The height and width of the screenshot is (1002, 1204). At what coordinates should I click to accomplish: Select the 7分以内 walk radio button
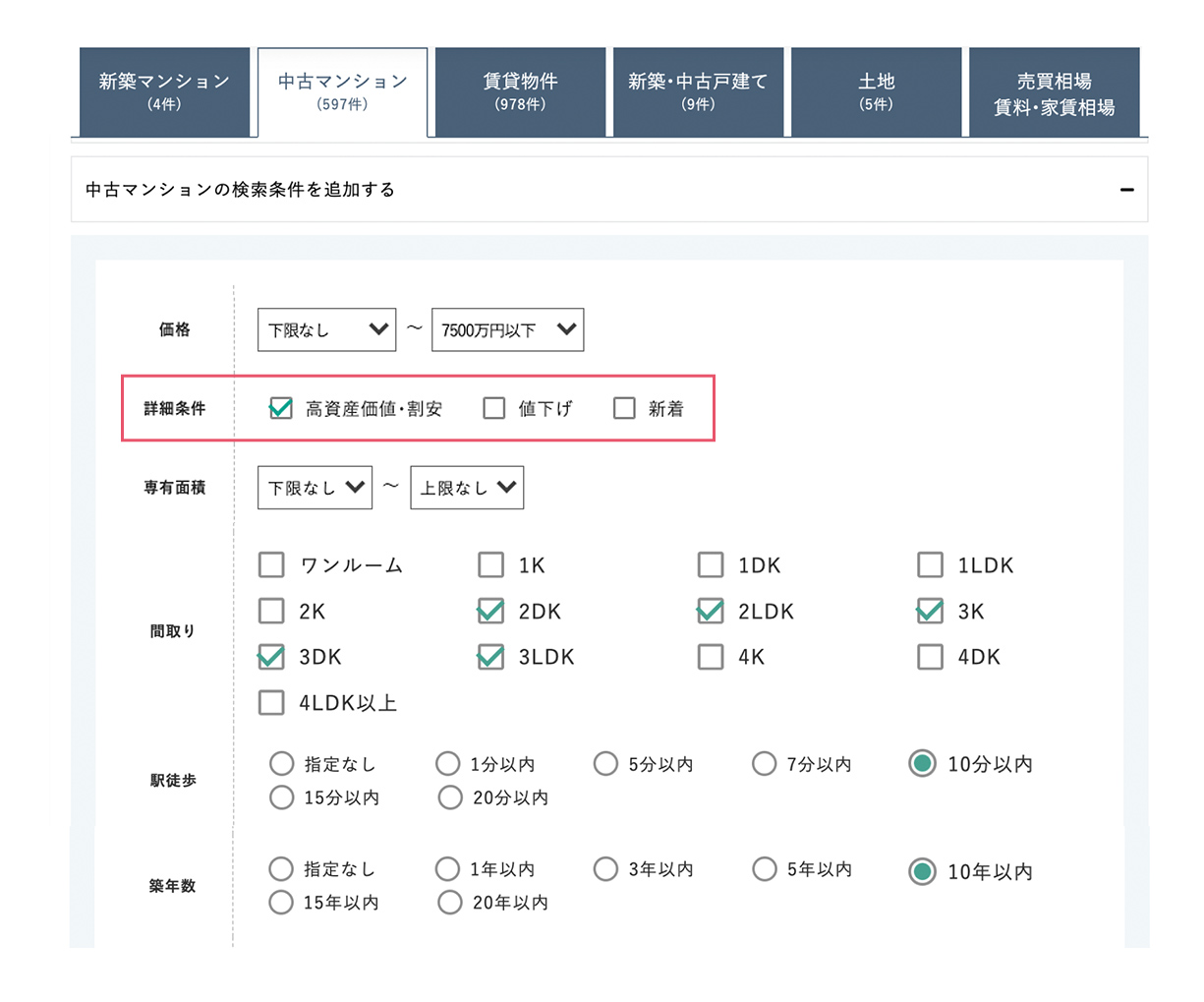coord(765,764)
